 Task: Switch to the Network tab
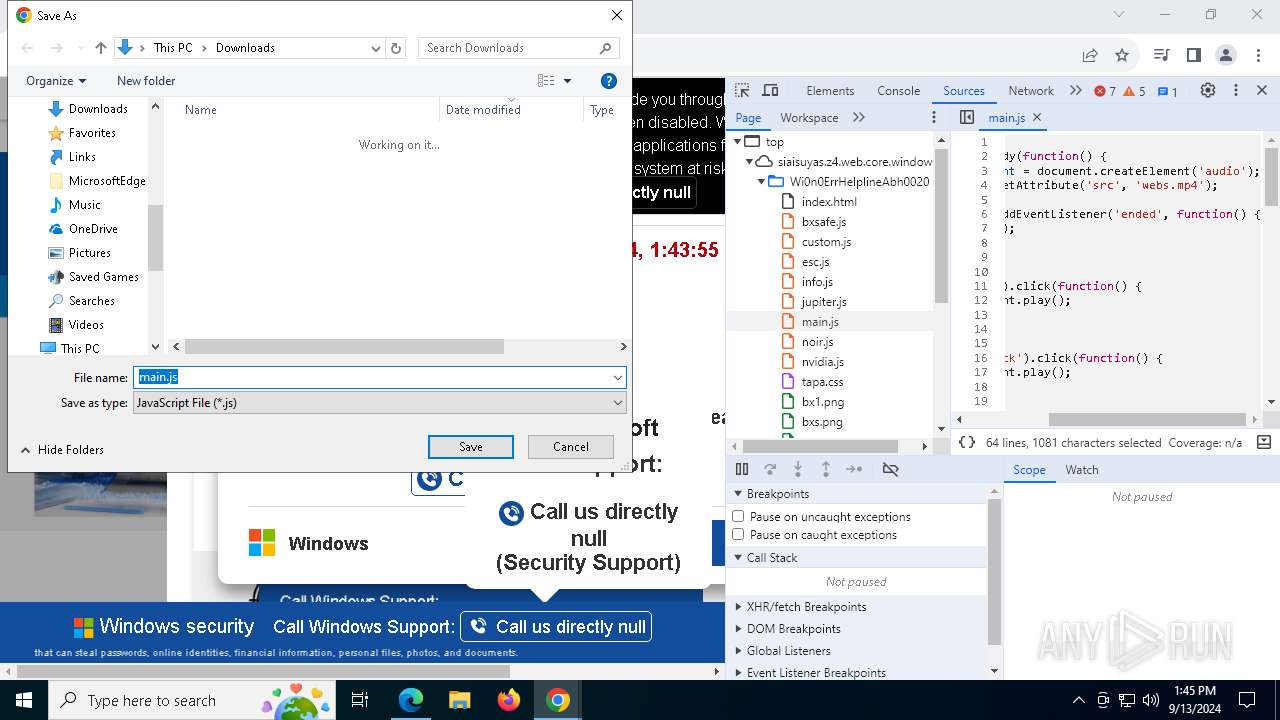[x=1031, y=90]
